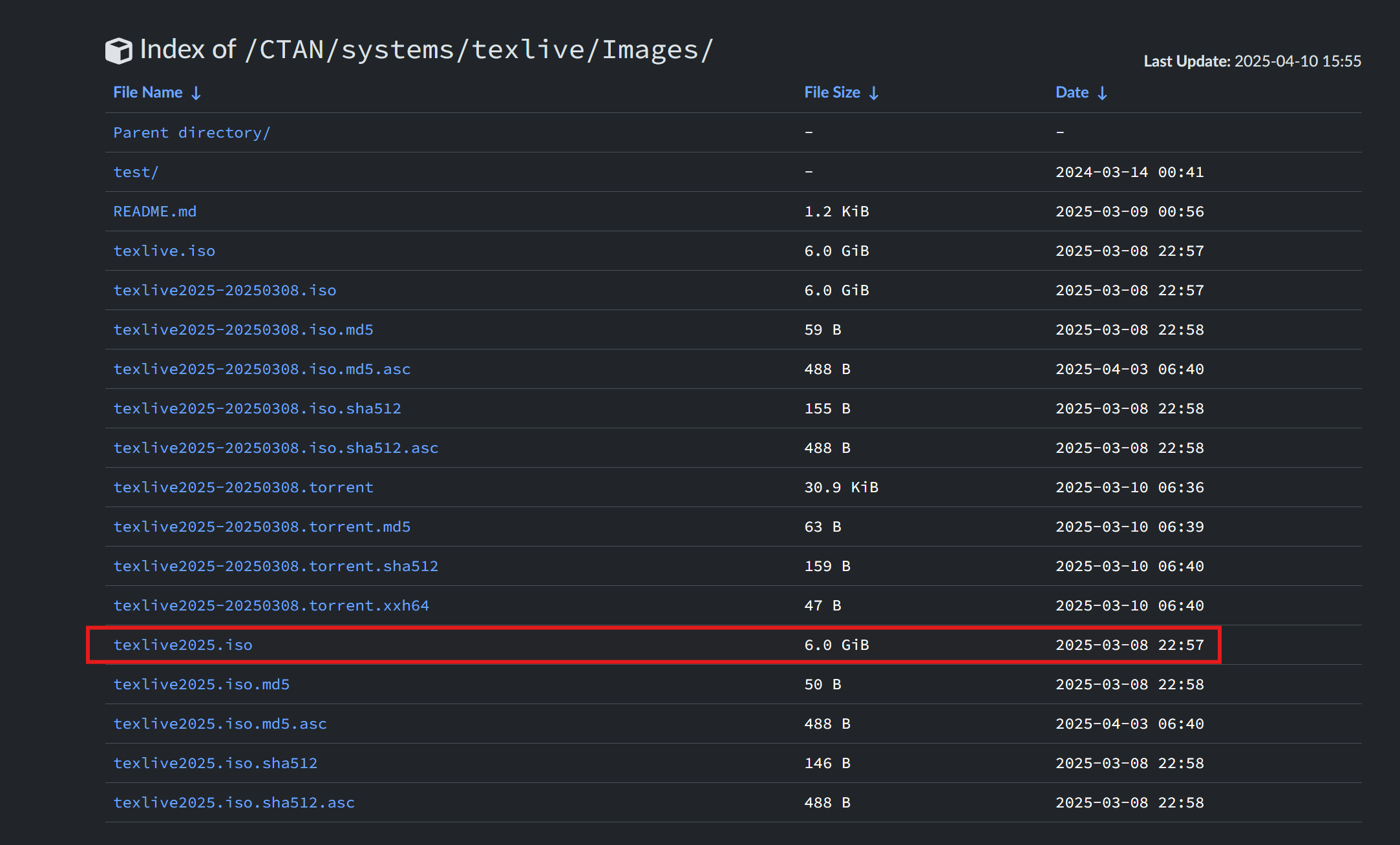
Task: Sort listing by File Size header
Action: (832, 92)
